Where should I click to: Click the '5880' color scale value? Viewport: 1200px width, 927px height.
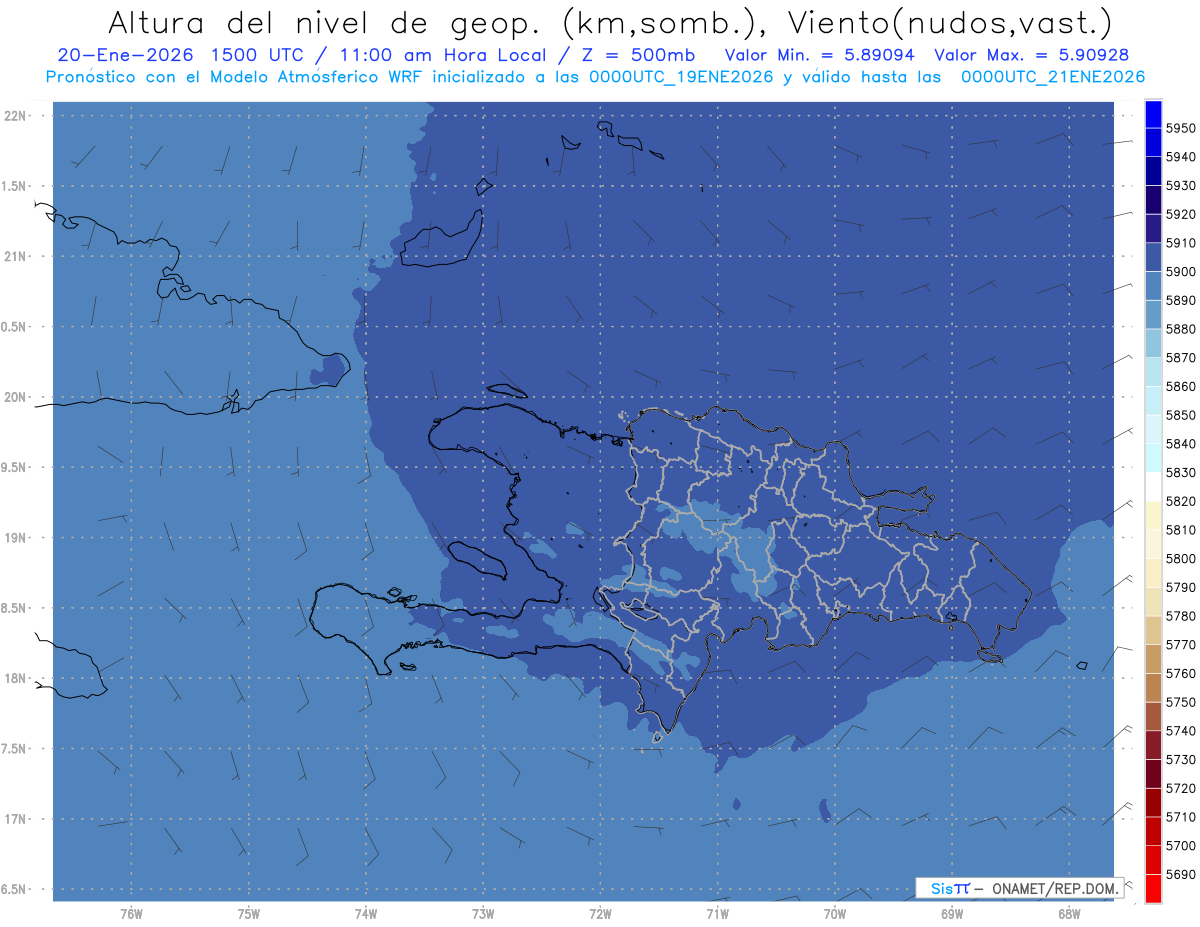click(1181, 329)
